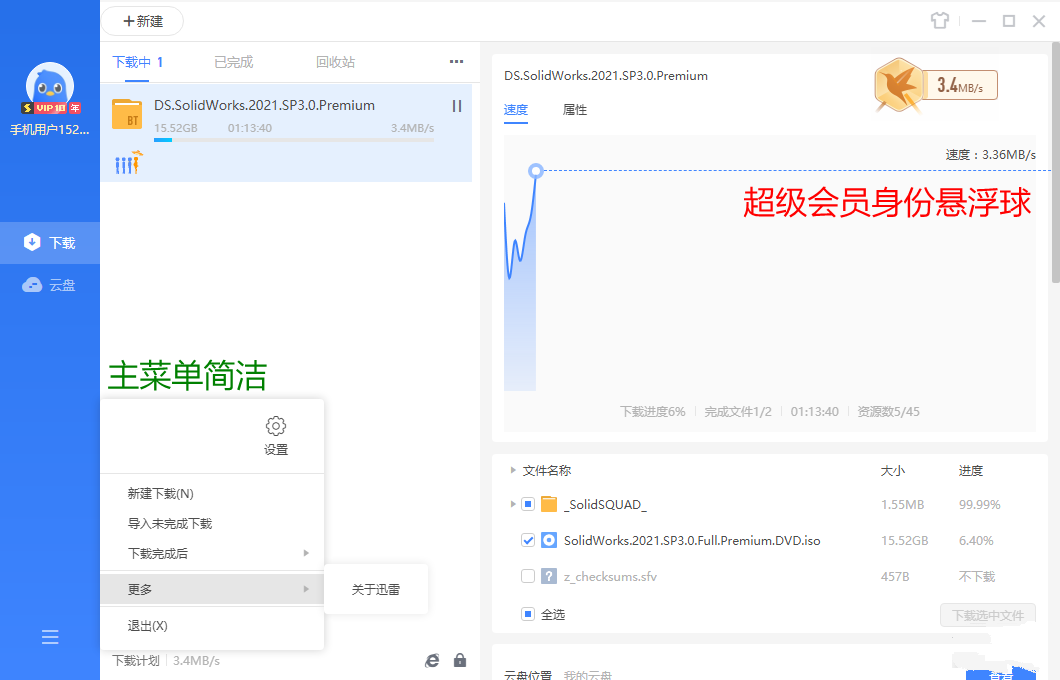Screen dimensions: 1060x680
Task: Select 关于迅雷 from submenu
Action: point(376,589)
